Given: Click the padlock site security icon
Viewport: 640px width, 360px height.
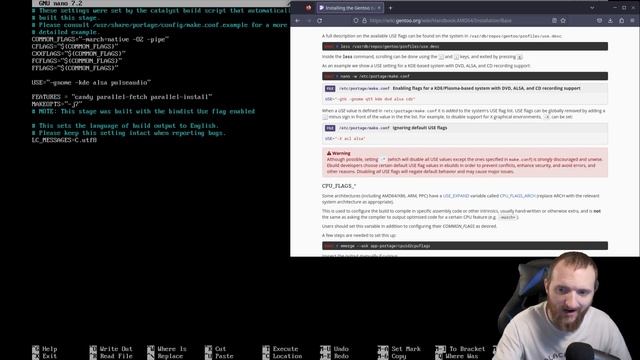Looking at the screenshot, I should point(364,20).
